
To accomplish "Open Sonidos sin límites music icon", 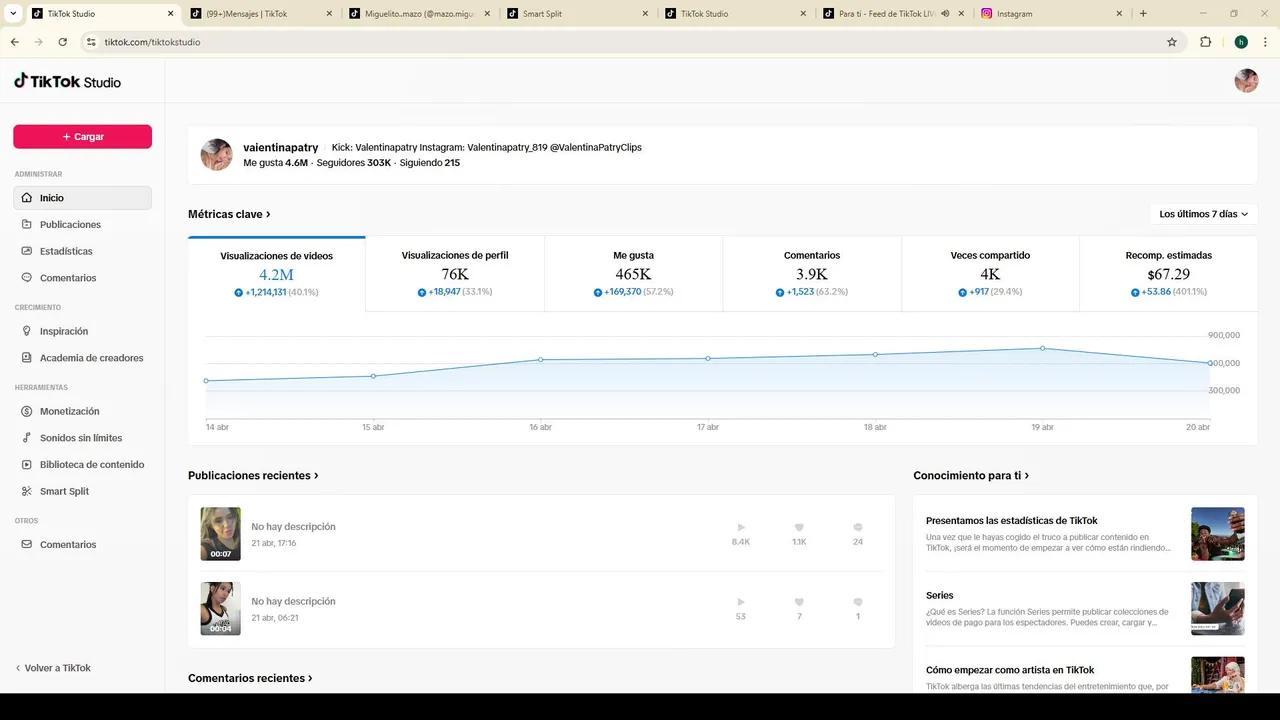I will click(x=27, y=438).
